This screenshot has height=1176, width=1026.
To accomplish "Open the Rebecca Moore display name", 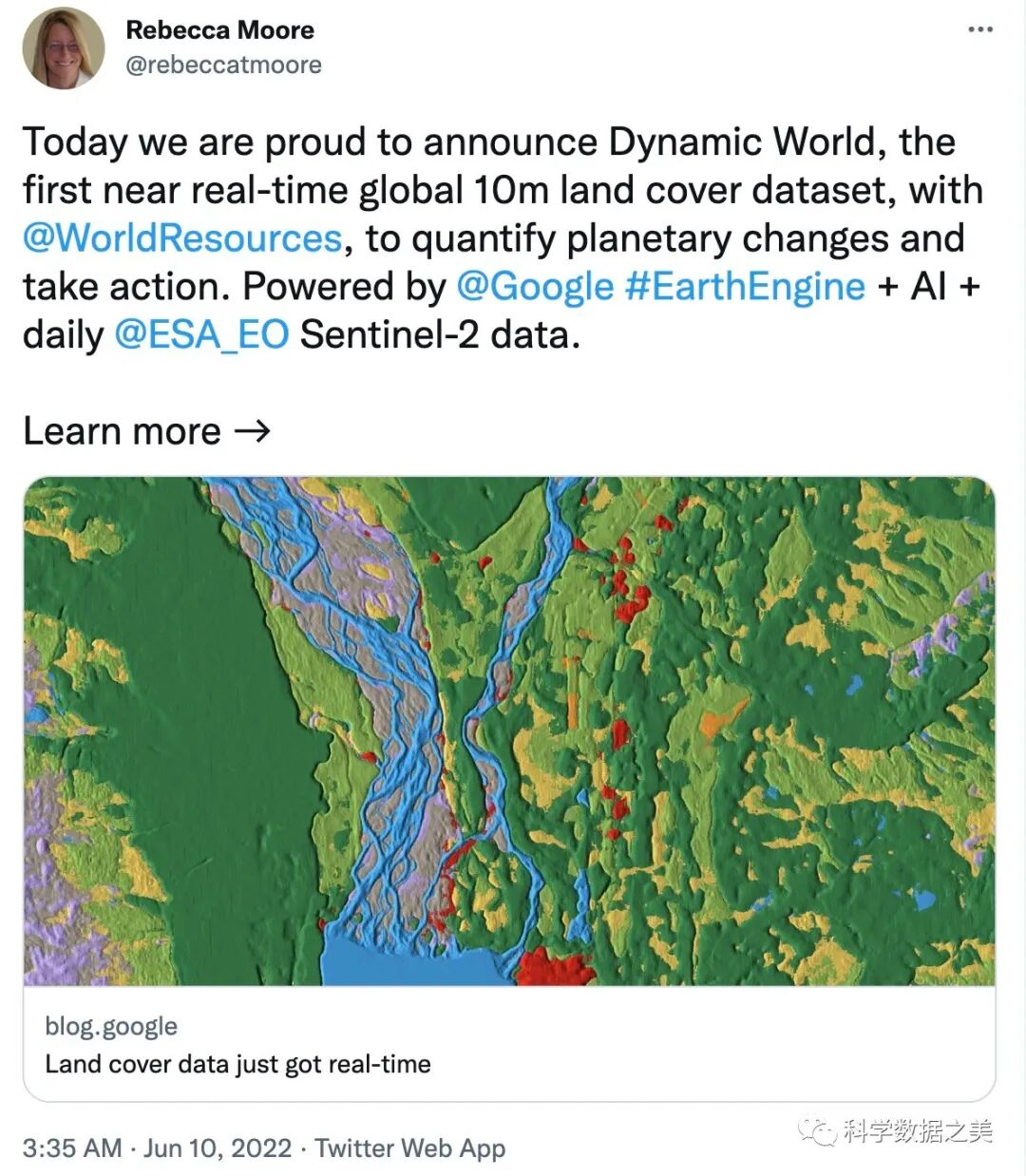I will point(219,30).
